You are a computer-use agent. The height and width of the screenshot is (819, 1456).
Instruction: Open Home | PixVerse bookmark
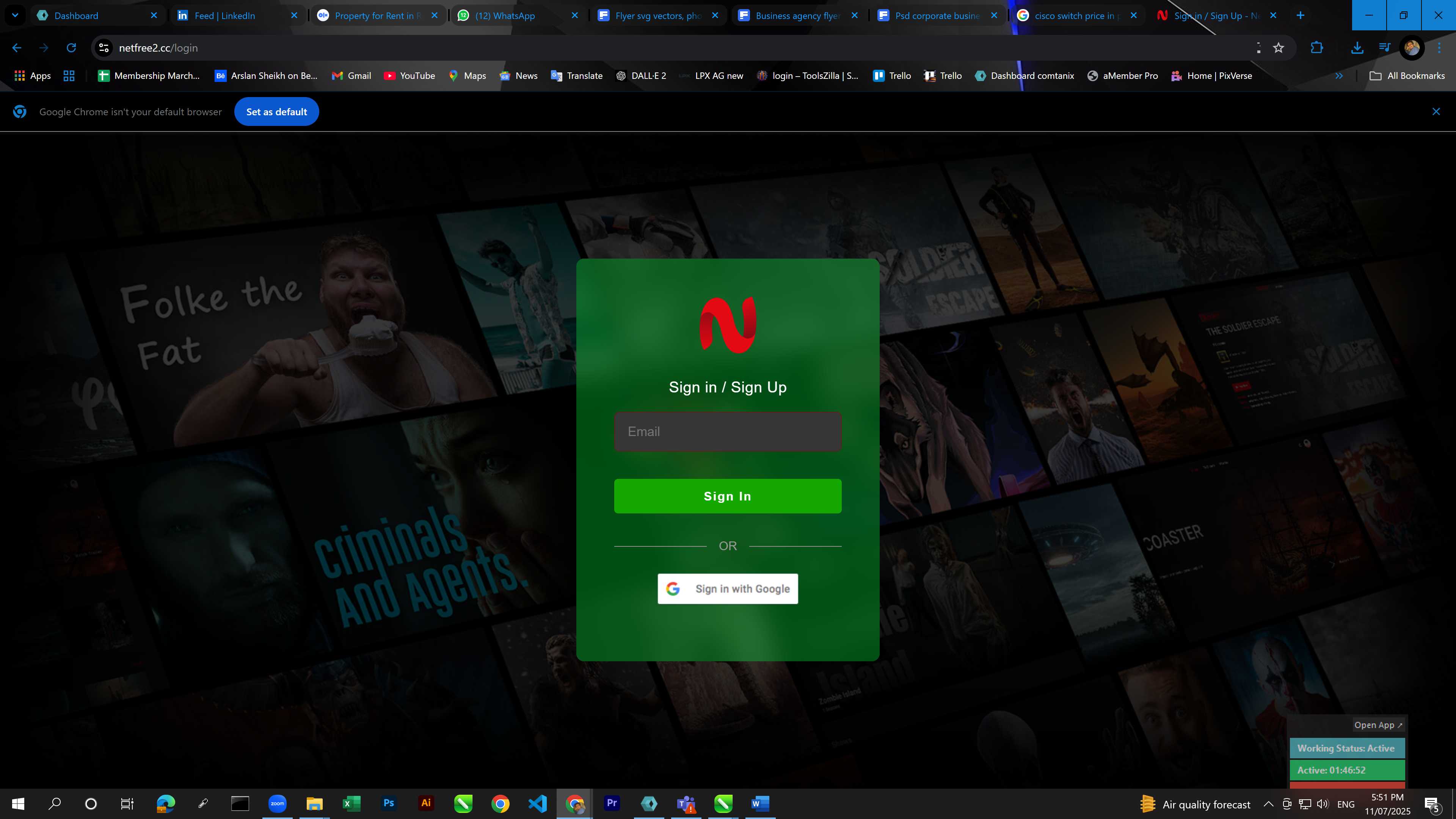[1212, 76]
